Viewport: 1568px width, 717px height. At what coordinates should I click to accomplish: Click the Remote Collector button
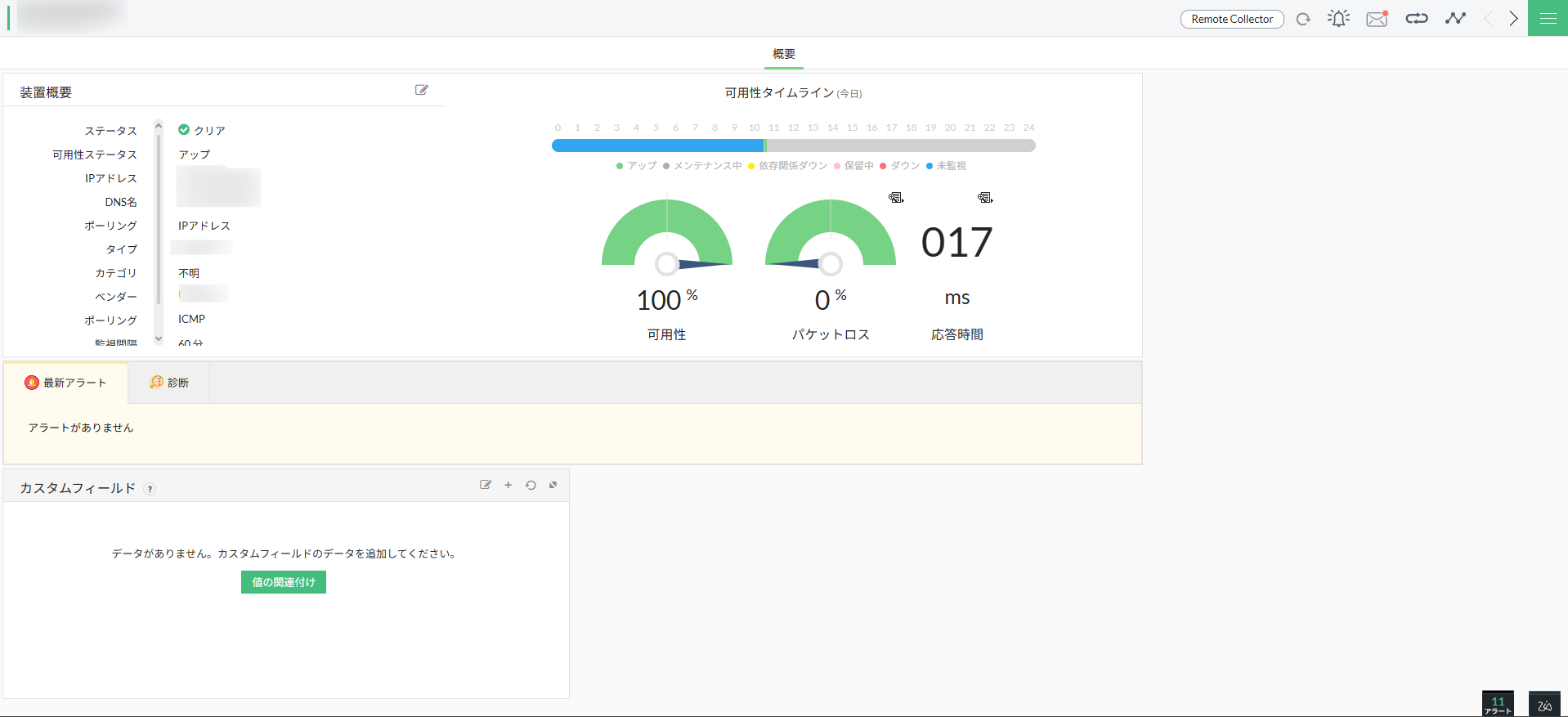coord(1232,19)
